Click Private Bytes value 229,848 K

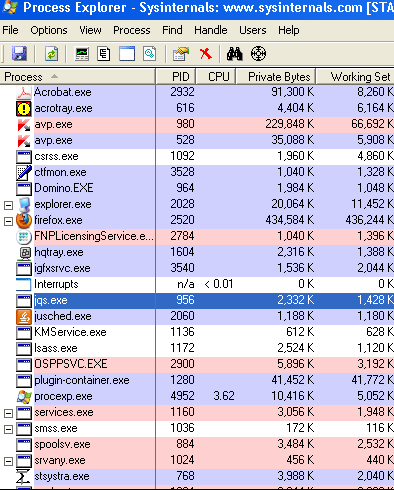pos(290,124)
